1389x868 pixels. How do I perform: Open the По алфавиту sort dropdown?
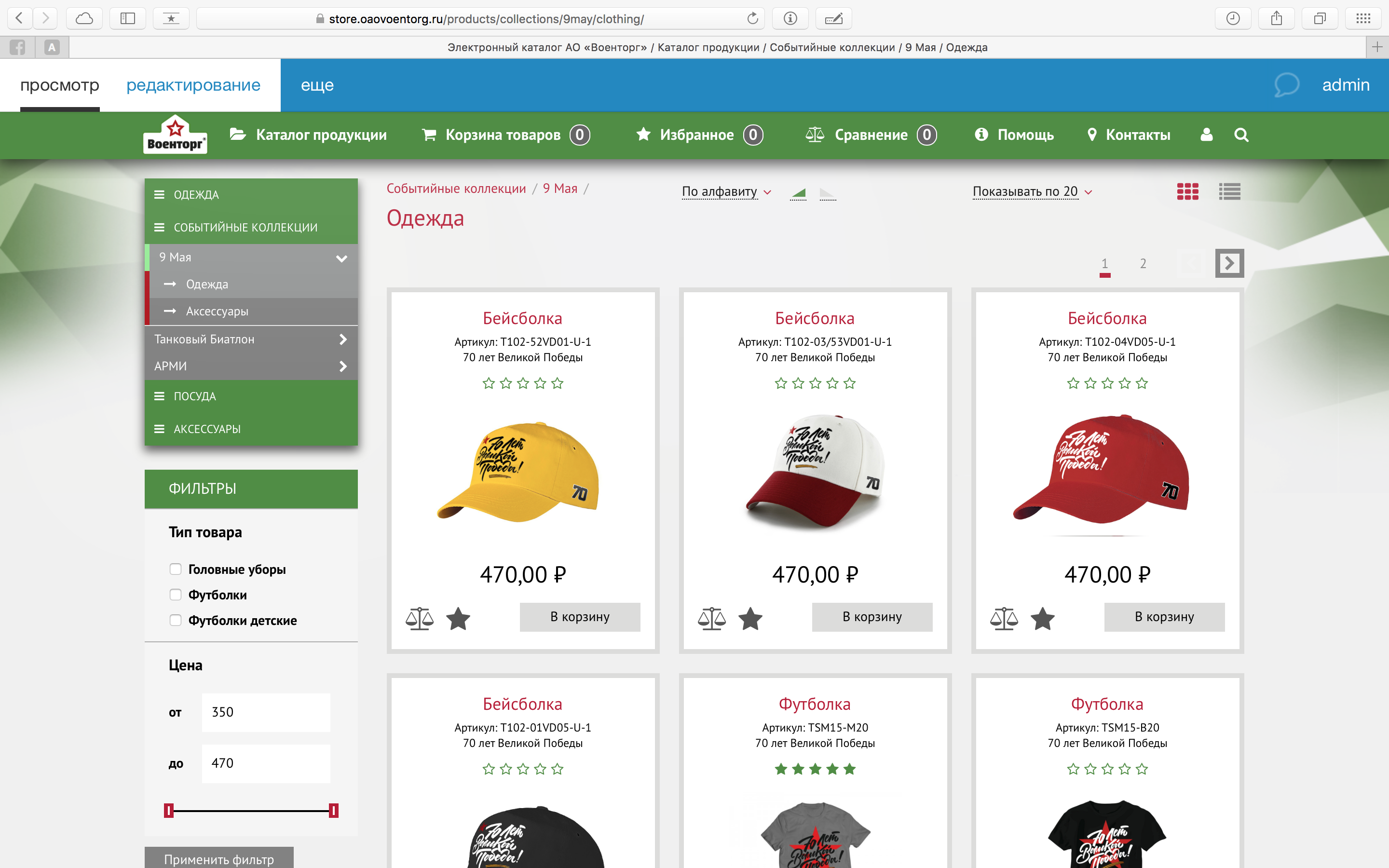726,192
